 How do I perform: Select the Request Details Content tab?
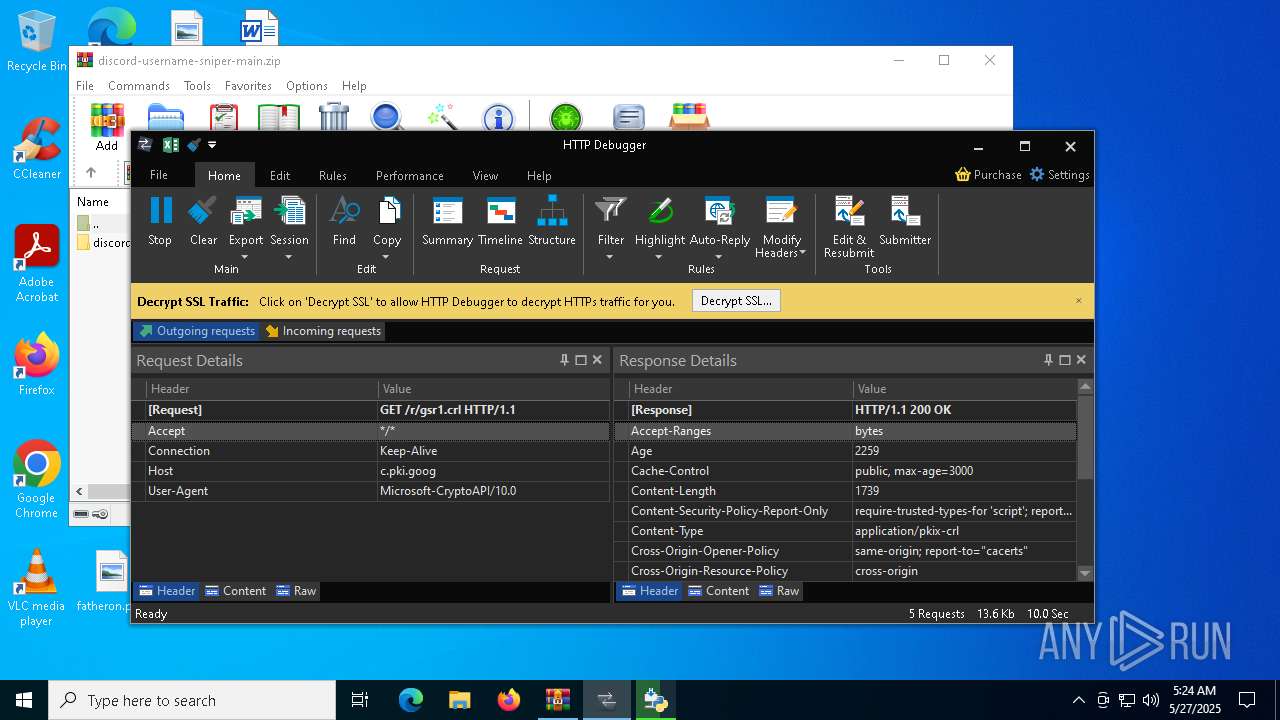click(235, 591)
